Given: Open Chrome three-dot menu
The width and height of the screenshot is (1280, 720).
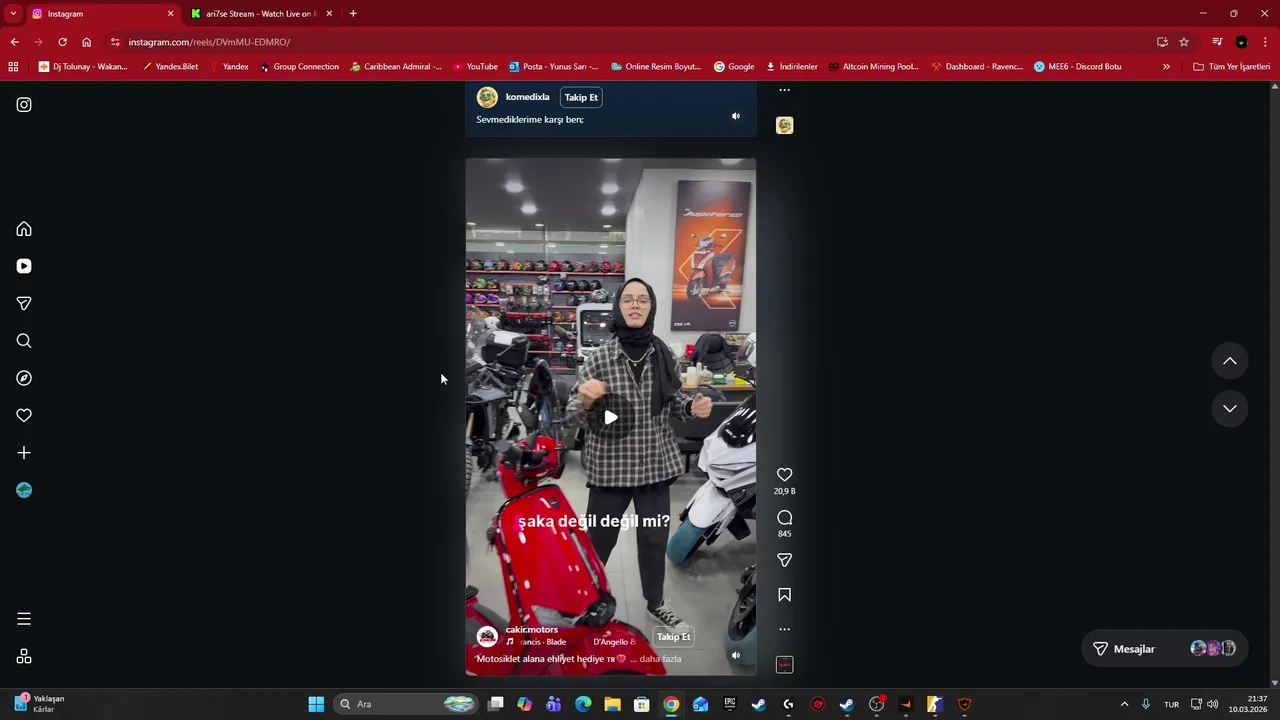Looking at the screenshot, I should [1266, 42].
